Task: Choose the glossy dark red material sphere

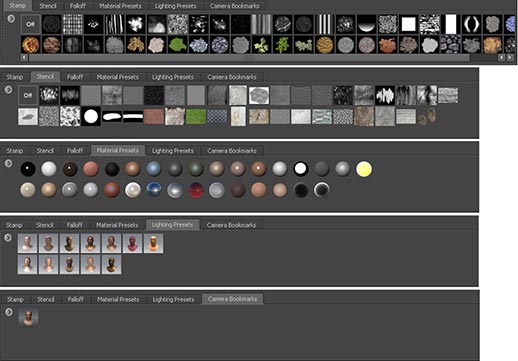Action: (x=196, y=190)
